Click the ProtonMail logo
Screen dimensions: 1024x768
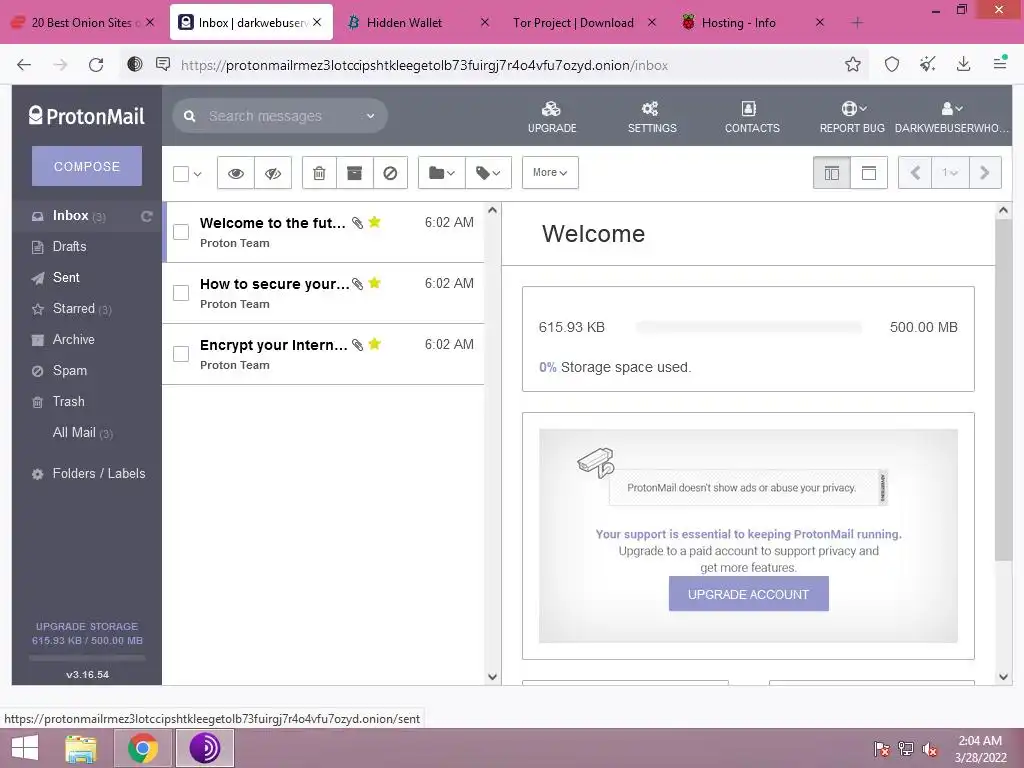[x=87, y=116]
